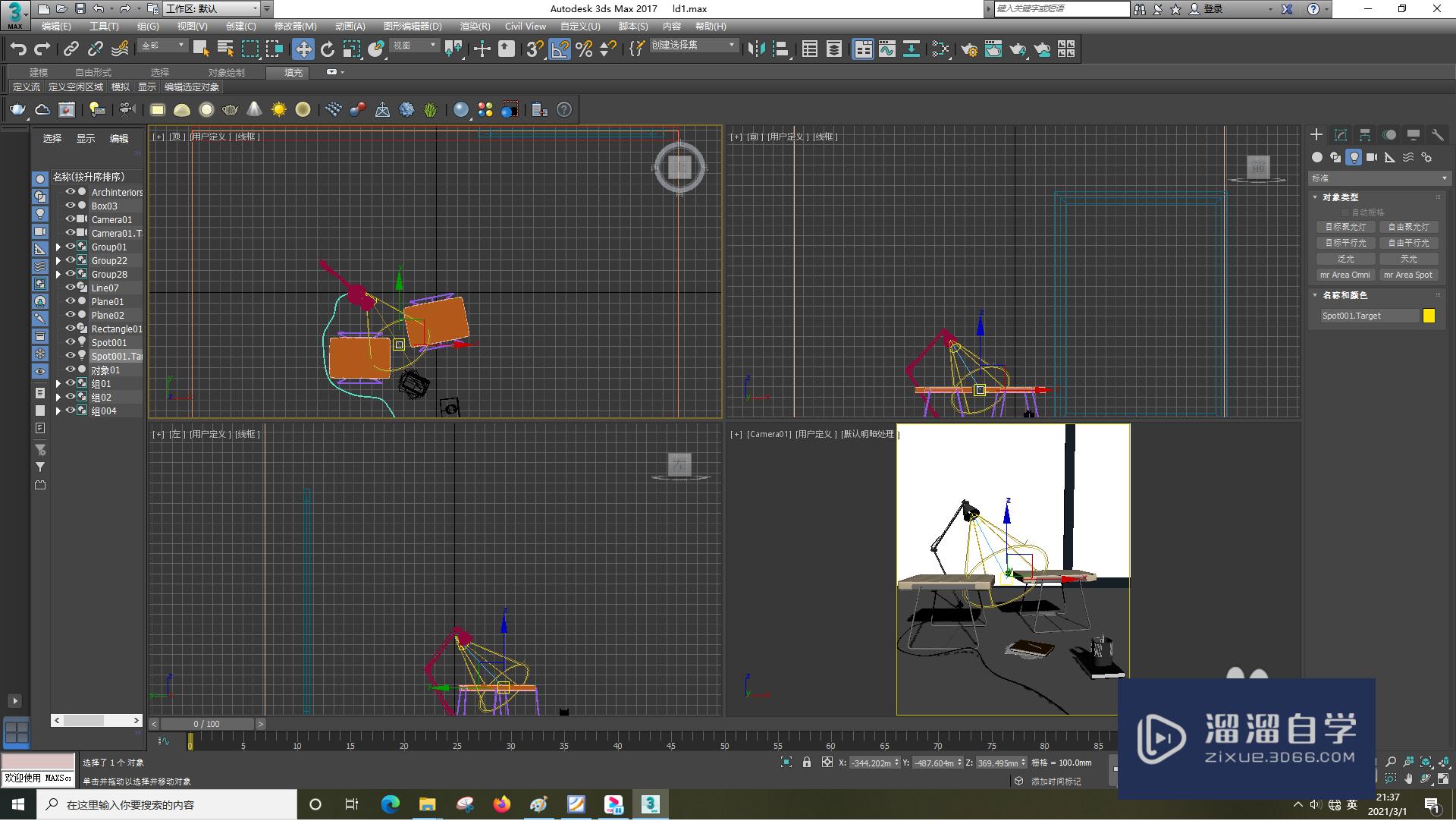Select Helpers category in Create panel
Image resolution: width=1456 pixels, height=821 pixels.
pos(1390,158)
